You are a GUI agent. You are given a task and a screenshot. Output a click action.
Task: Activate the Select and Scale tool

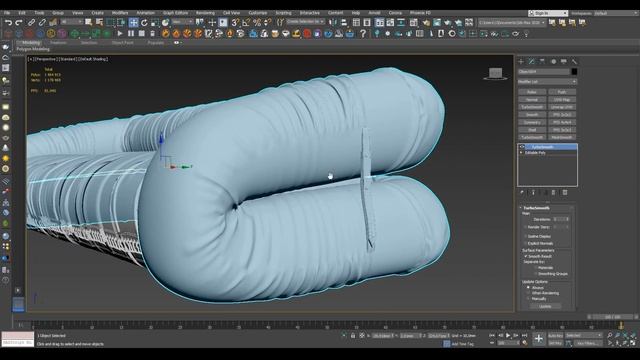click(x=155, y=22)
